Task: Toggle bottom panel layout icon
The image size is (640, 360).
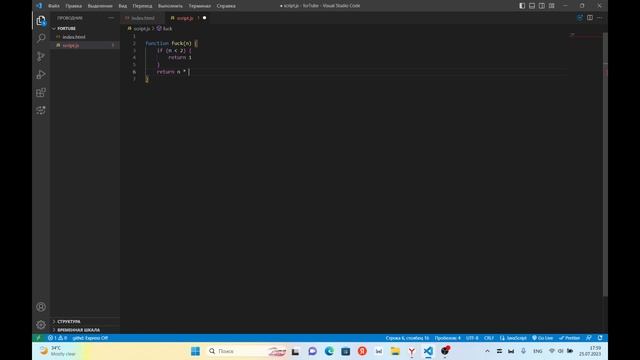Action: click(x=532, y=6)
